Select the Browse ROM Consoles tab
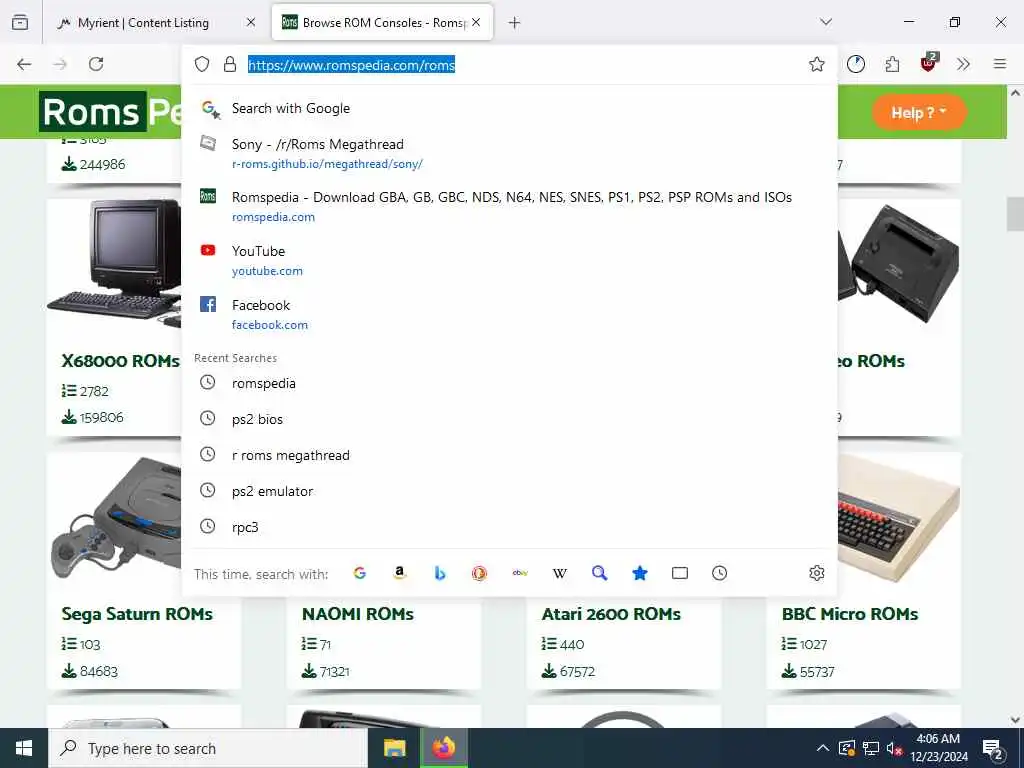Image resolution: width=1024 pixels, height=768 pixels. (382, 23)
